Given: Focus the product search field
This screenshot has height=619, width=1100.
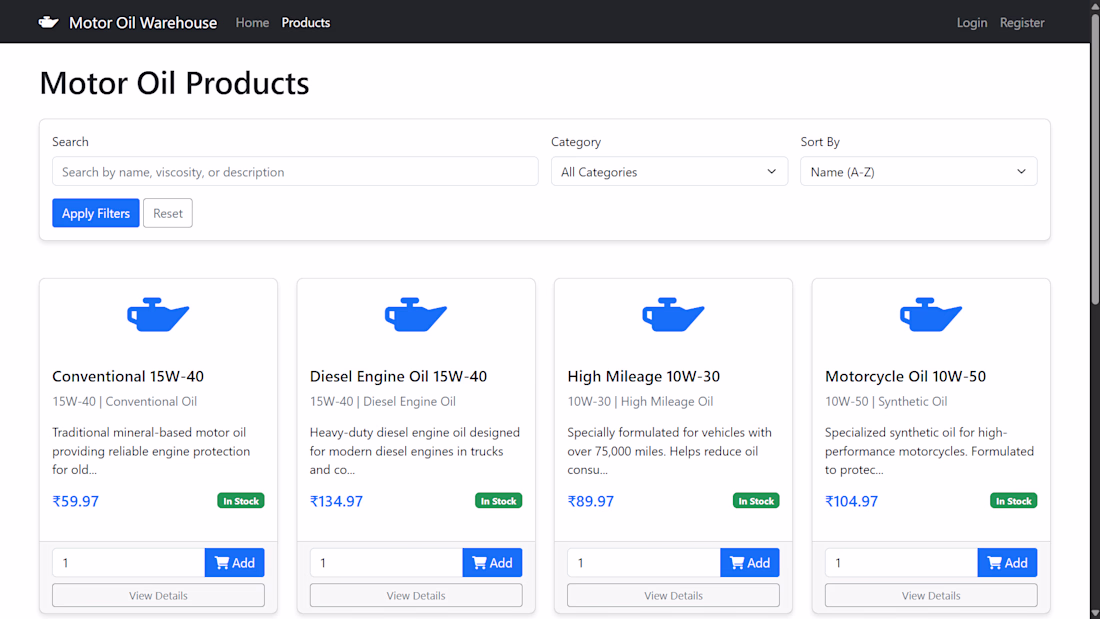Looking at the screenshot, I should 295,171.
